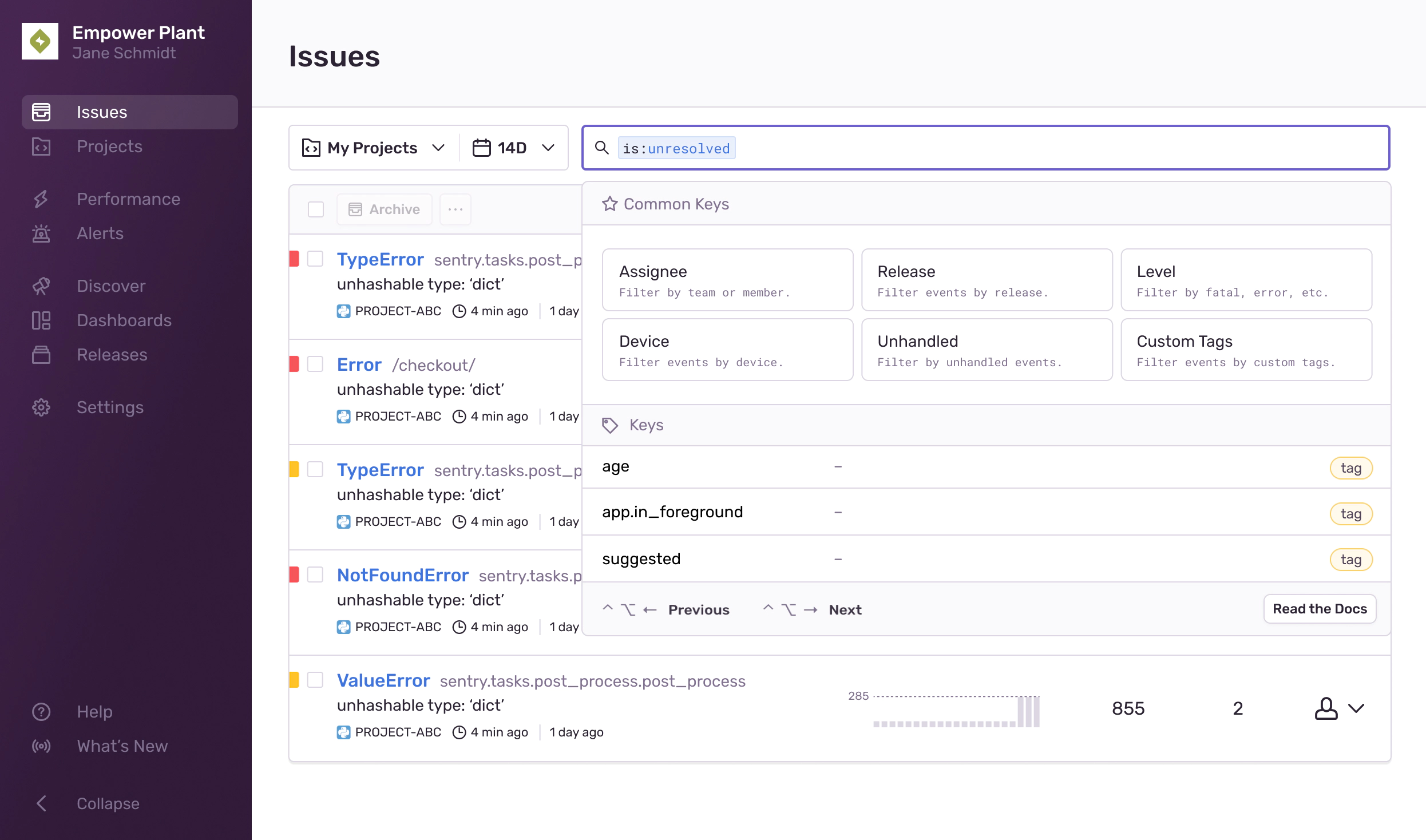
Task: Click the Settings gear icon
Action: pyautogui.click(x=41, y=407)
